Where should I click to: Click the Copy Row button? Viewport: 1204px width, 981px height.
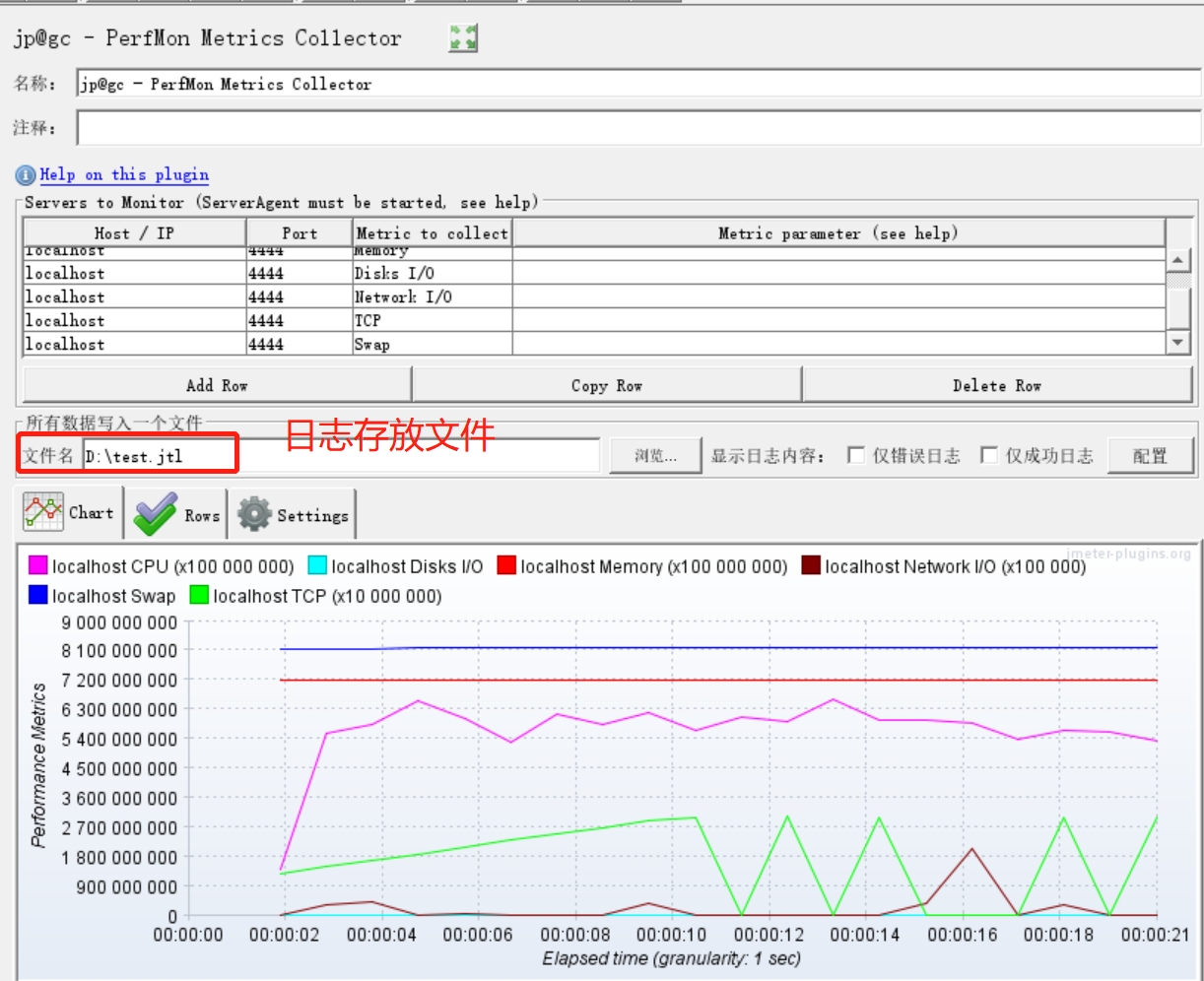coord(607,384)
